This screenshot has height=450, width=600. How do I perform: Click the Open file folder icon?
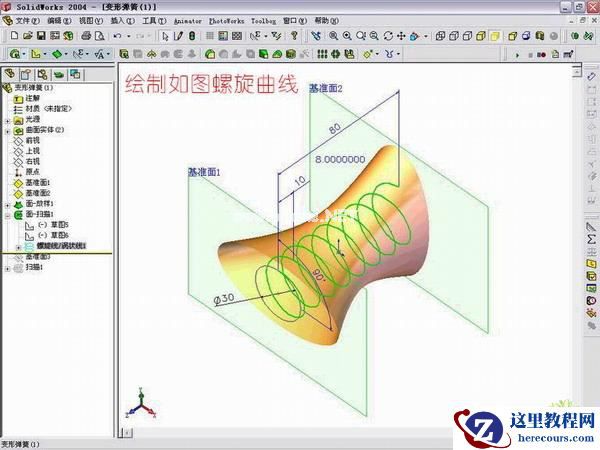(28, 36)
